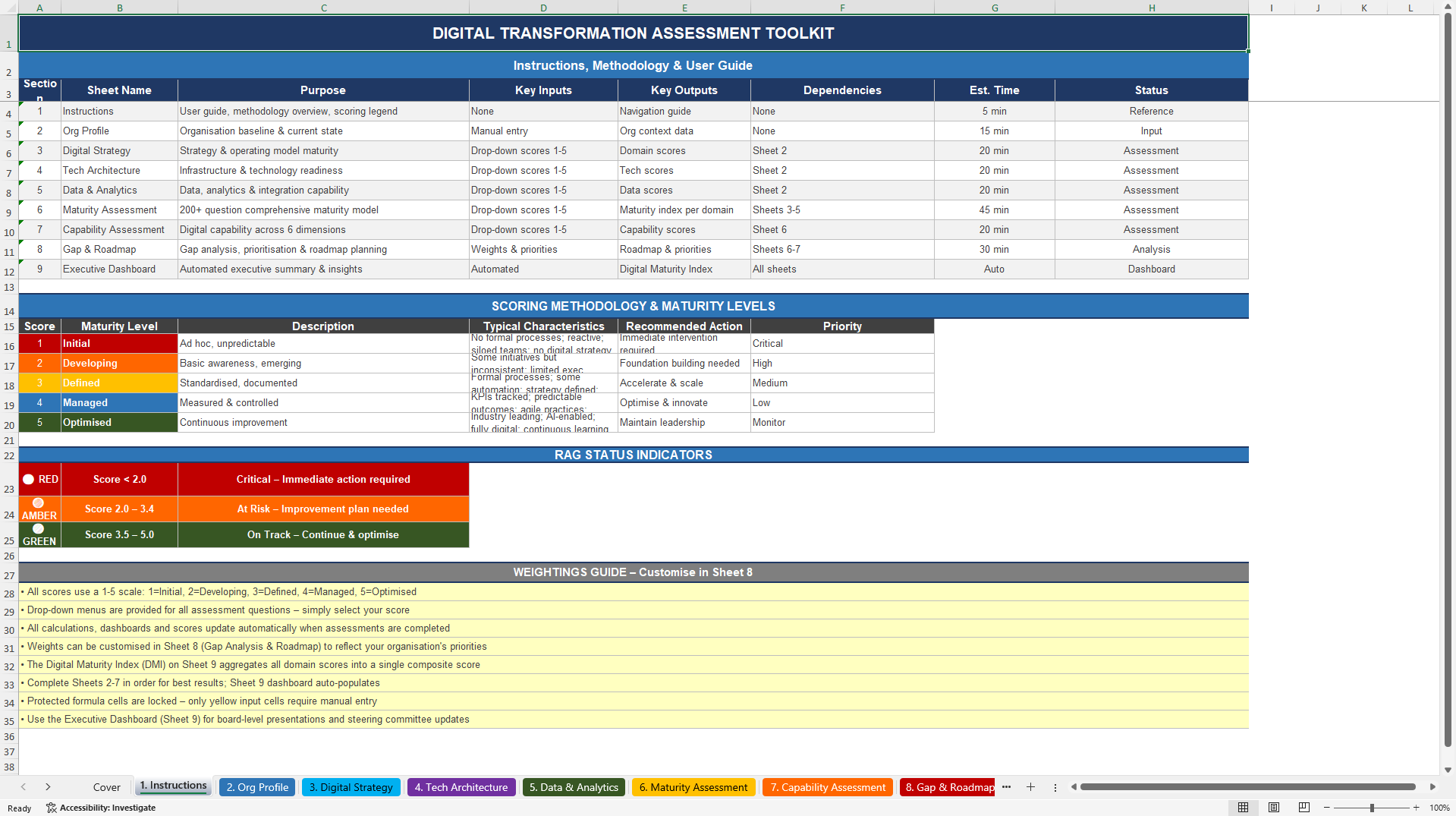Select the GREEN status indicator cell
The image size is (1456, 816).
tap(39, 534)
